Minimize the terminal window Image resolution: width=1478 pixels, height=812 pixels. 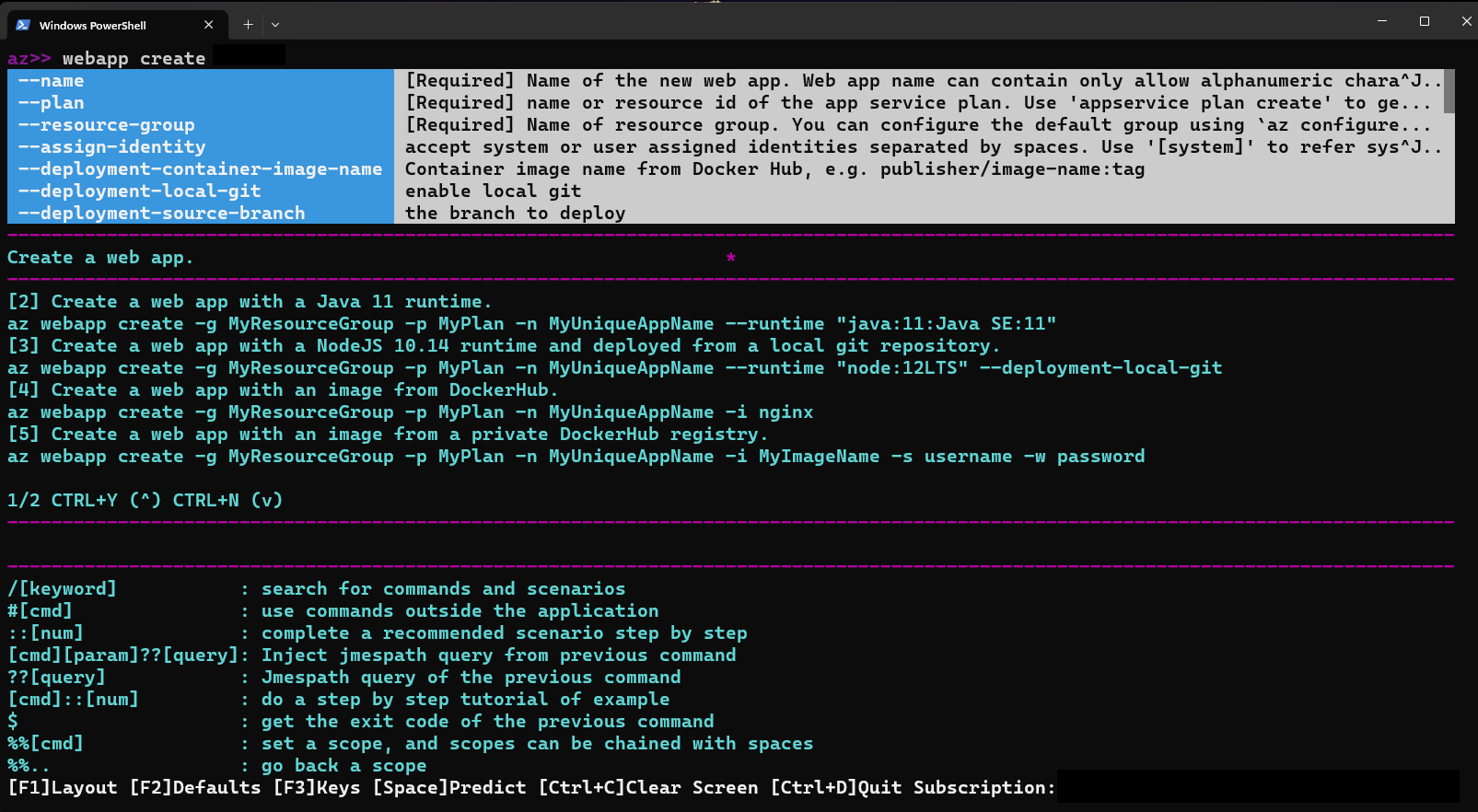[x=1381, y=21]
